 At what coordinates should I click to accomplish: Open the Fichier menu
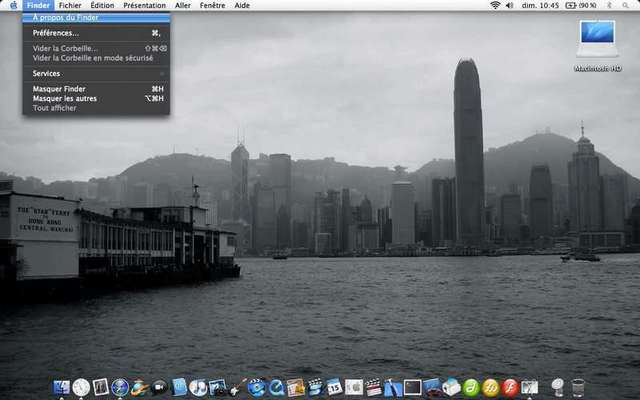coord(70,5)
